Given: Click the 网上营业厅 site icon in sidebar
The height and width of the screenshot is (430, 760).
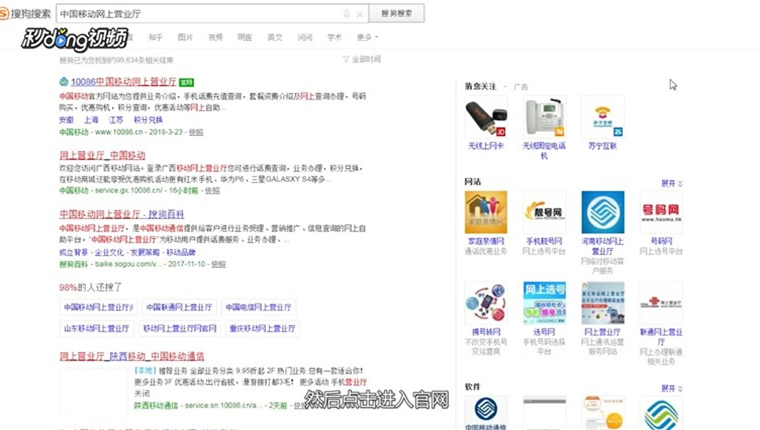Looking at the screenshot, I should (x=603, y=303).
